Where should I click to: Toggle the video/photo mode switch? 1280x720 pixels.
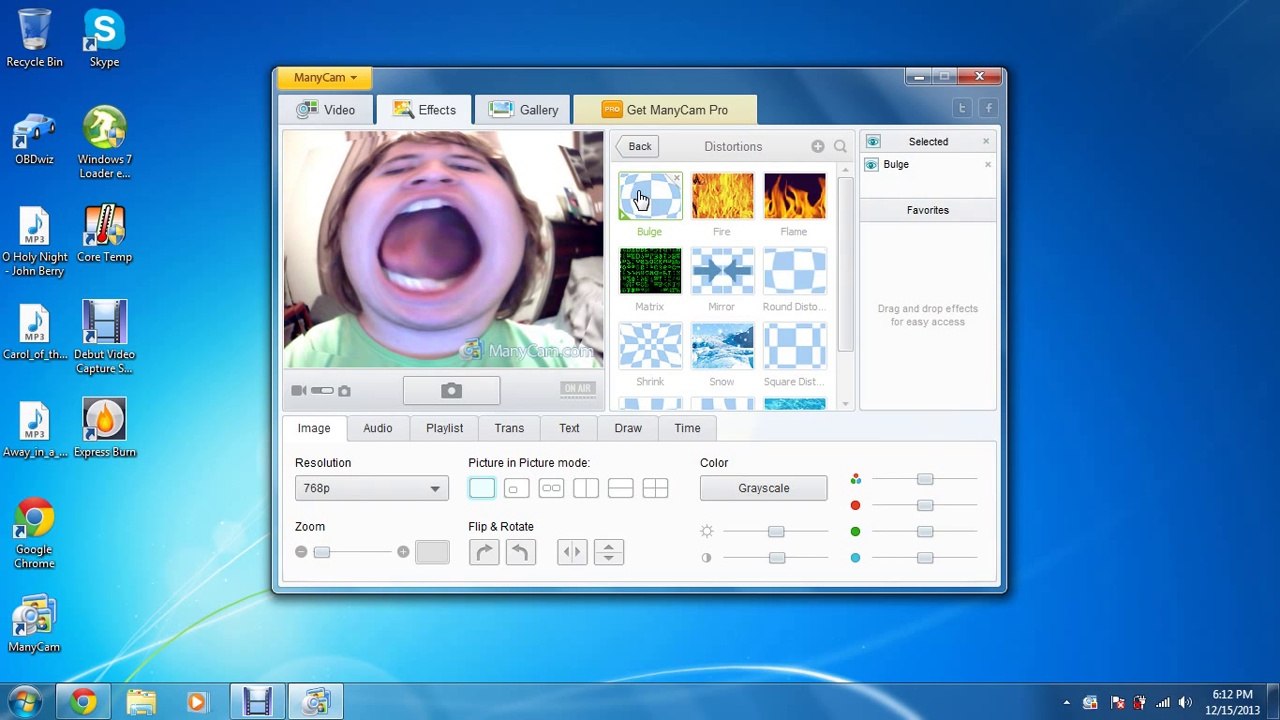[x=322, y=391]
